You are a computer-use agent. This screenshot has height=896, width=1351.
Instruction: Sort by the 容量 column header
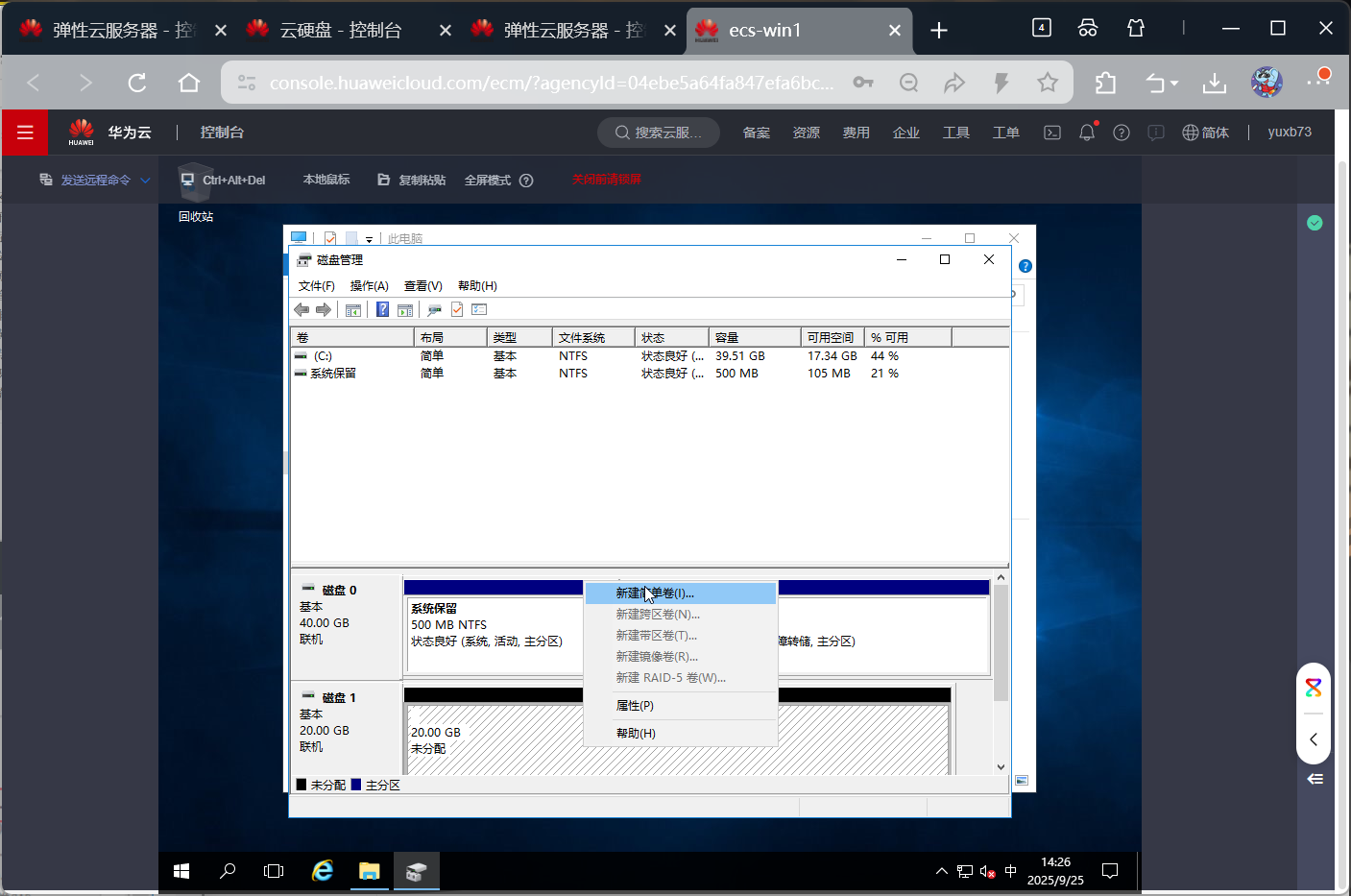click(x=755, y=337)
